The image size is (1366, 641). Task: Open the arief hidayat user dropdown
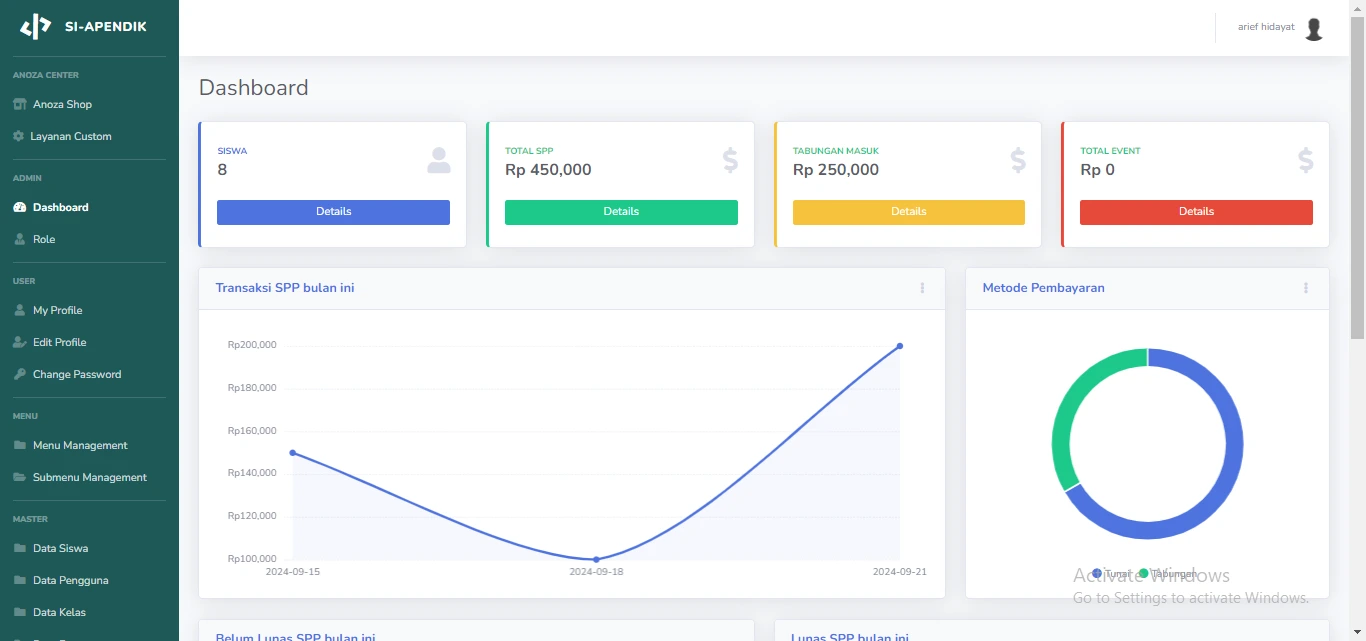(1266, 27)
